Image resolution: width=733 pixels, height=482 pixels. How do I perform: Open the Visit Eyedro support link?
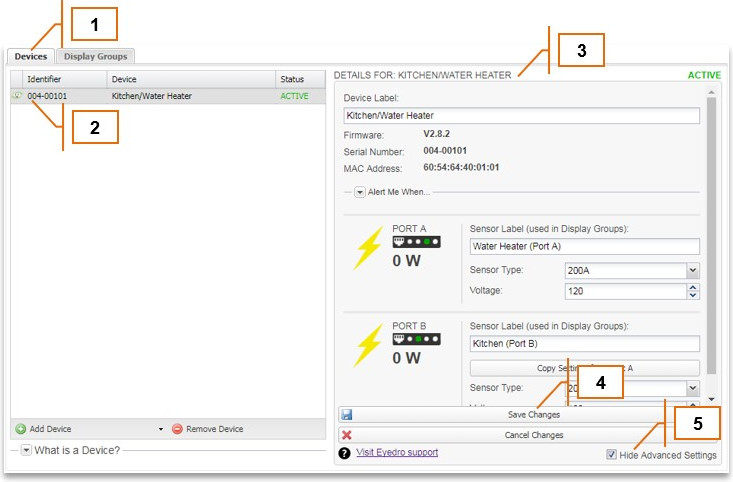397,452
